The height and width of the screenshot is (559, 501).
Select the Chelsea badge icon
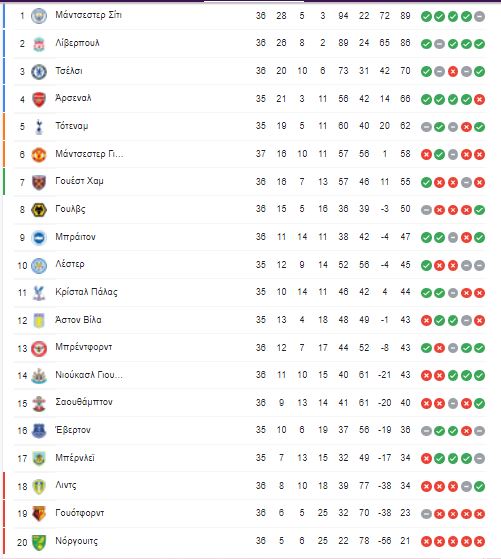39,71
